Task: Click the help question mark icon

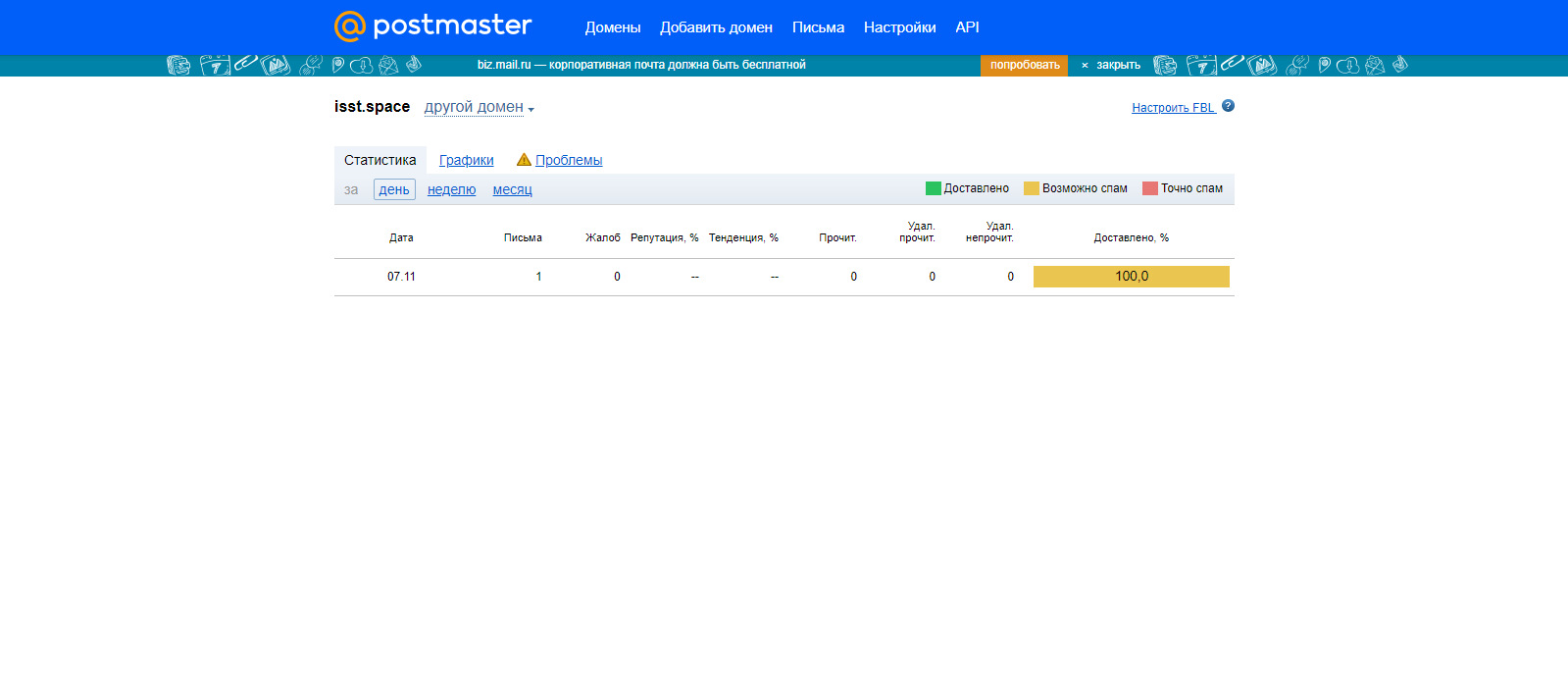Action: [1228, 106]
